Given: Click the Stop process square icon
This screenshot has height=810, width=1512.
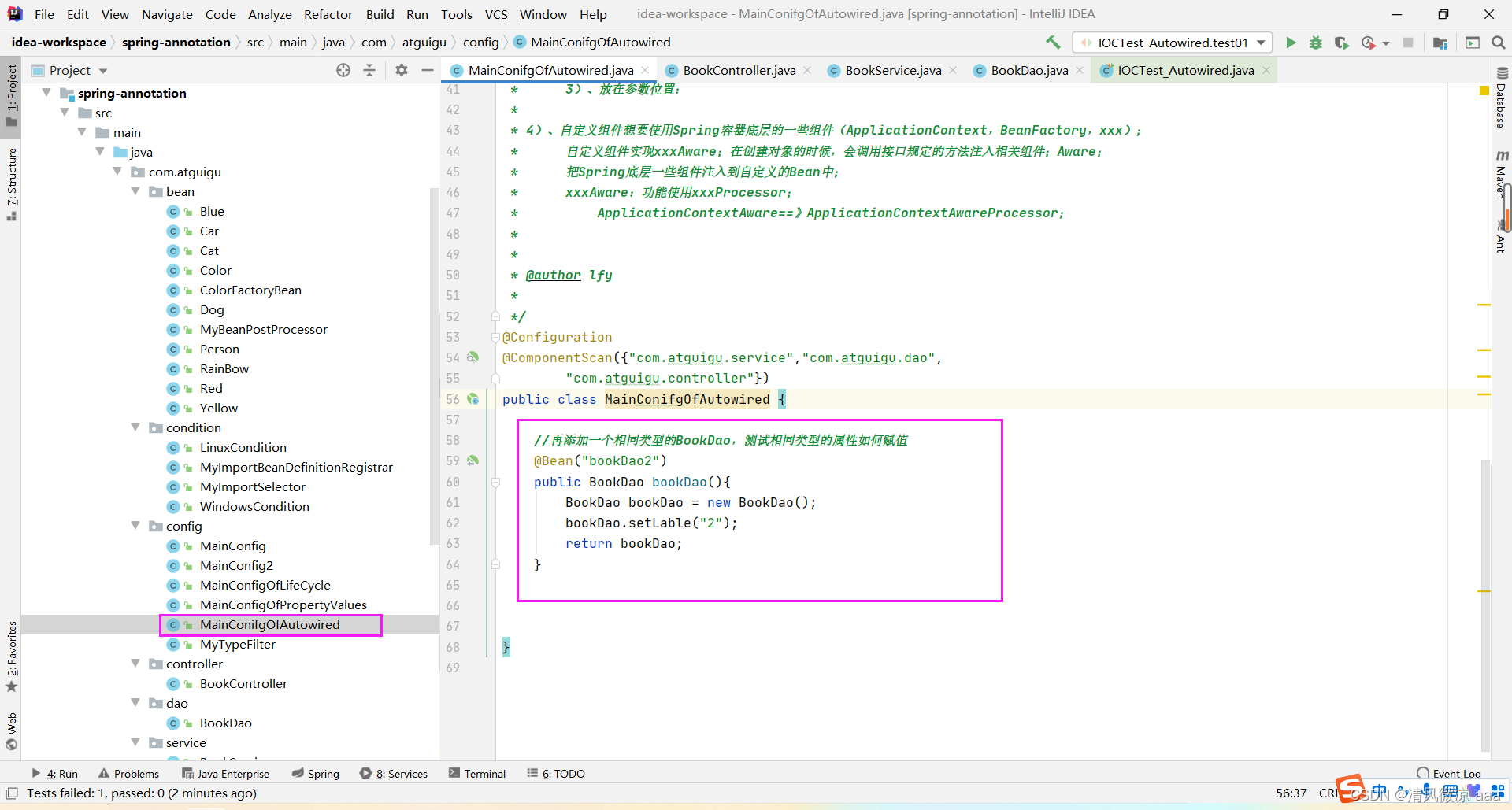Looking at the screenshot, I should (x=1408, y=43).
